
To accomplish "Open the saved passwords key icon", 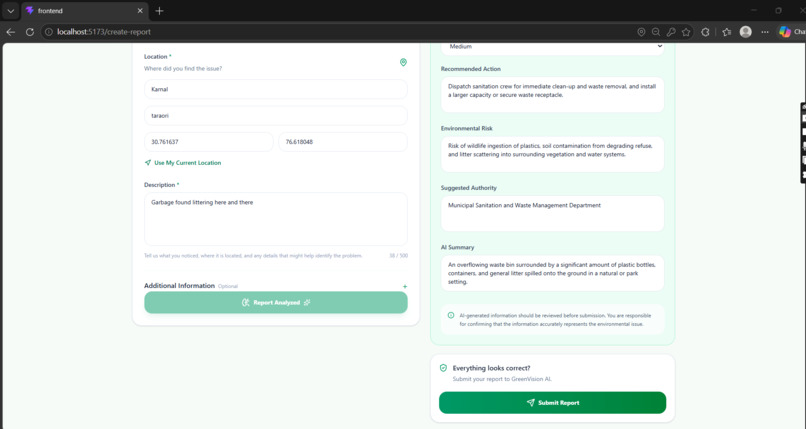I will point(671,32).
